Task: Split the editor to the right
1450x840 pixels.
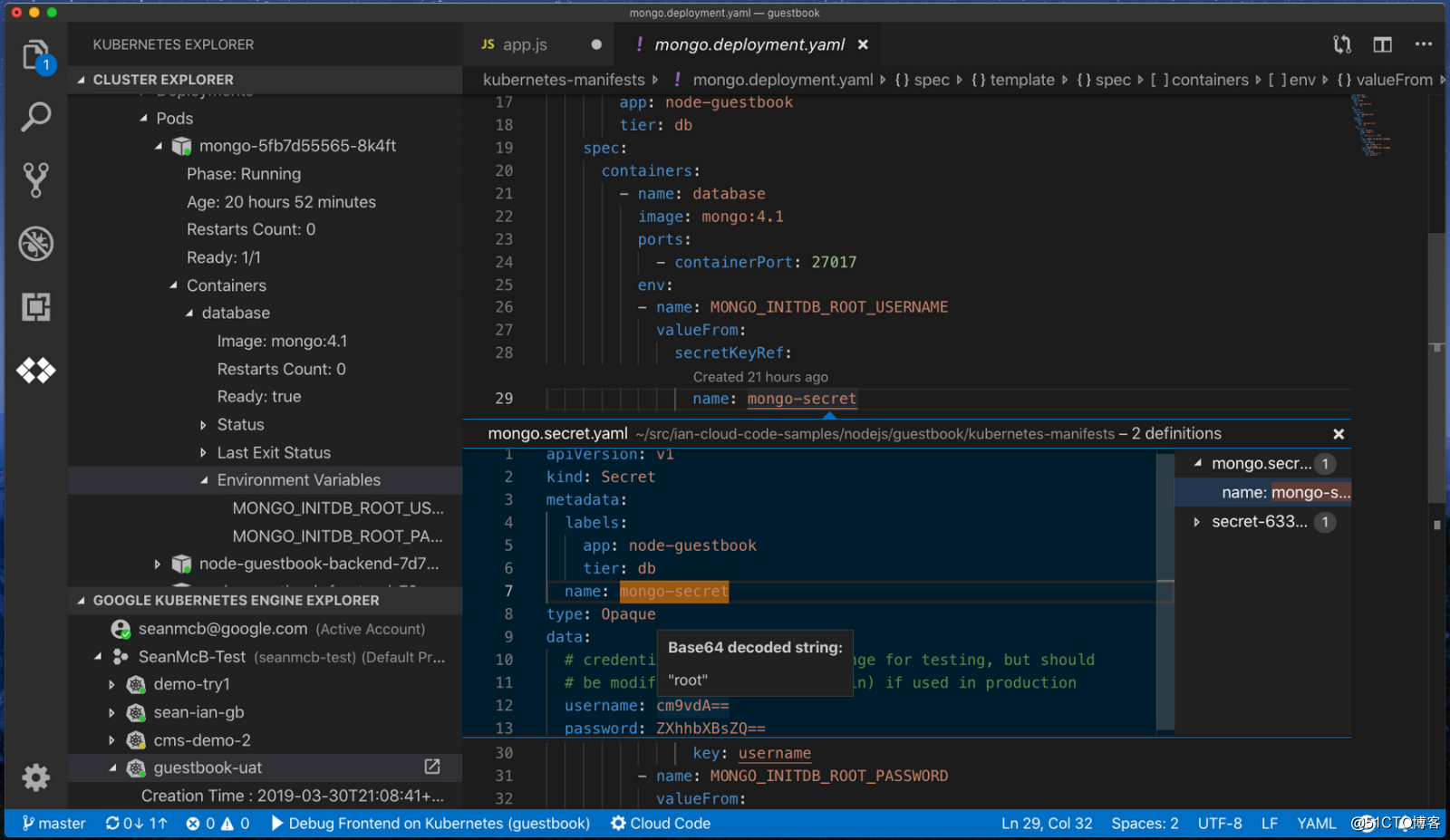Action: tap(1382, 44)
